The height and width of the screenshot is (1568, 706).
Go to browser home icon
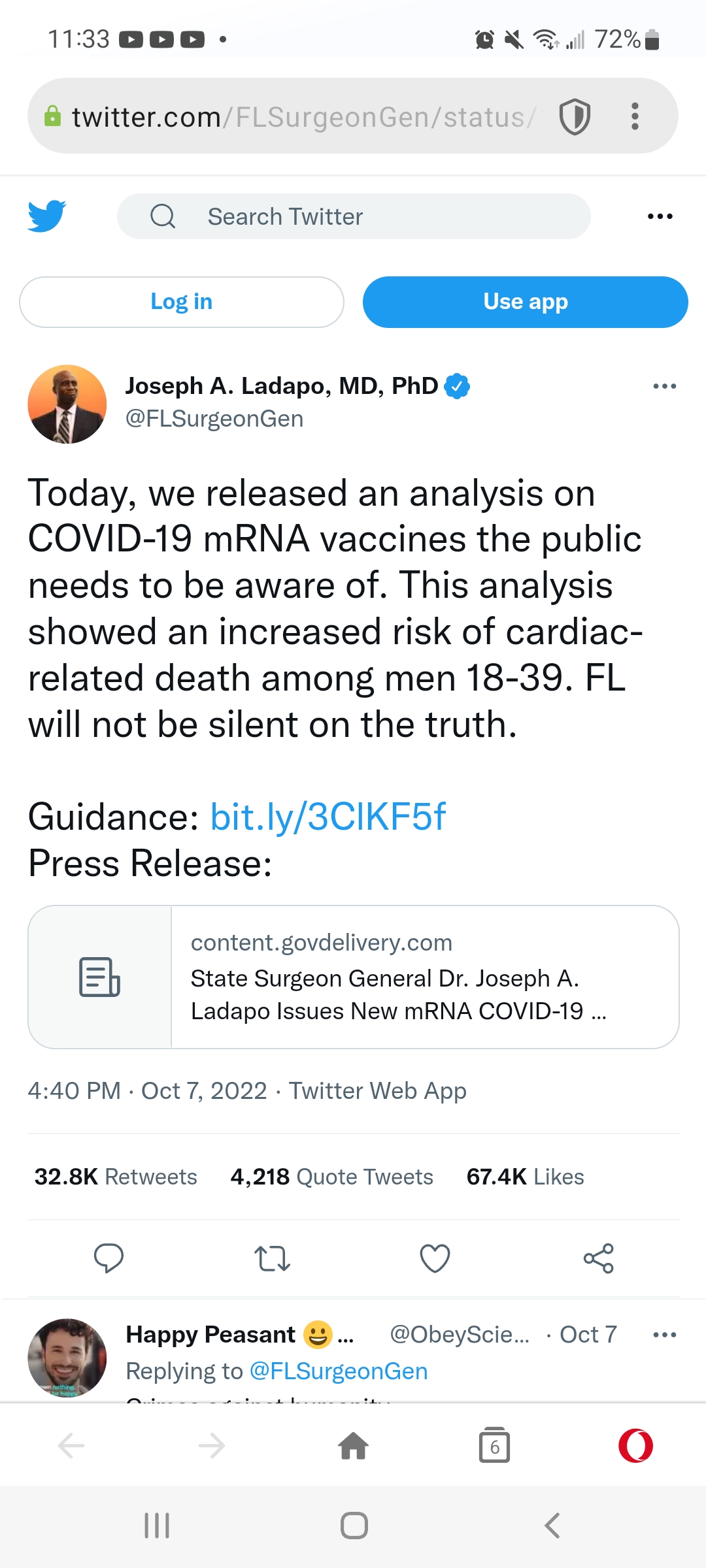point(354,1446)
